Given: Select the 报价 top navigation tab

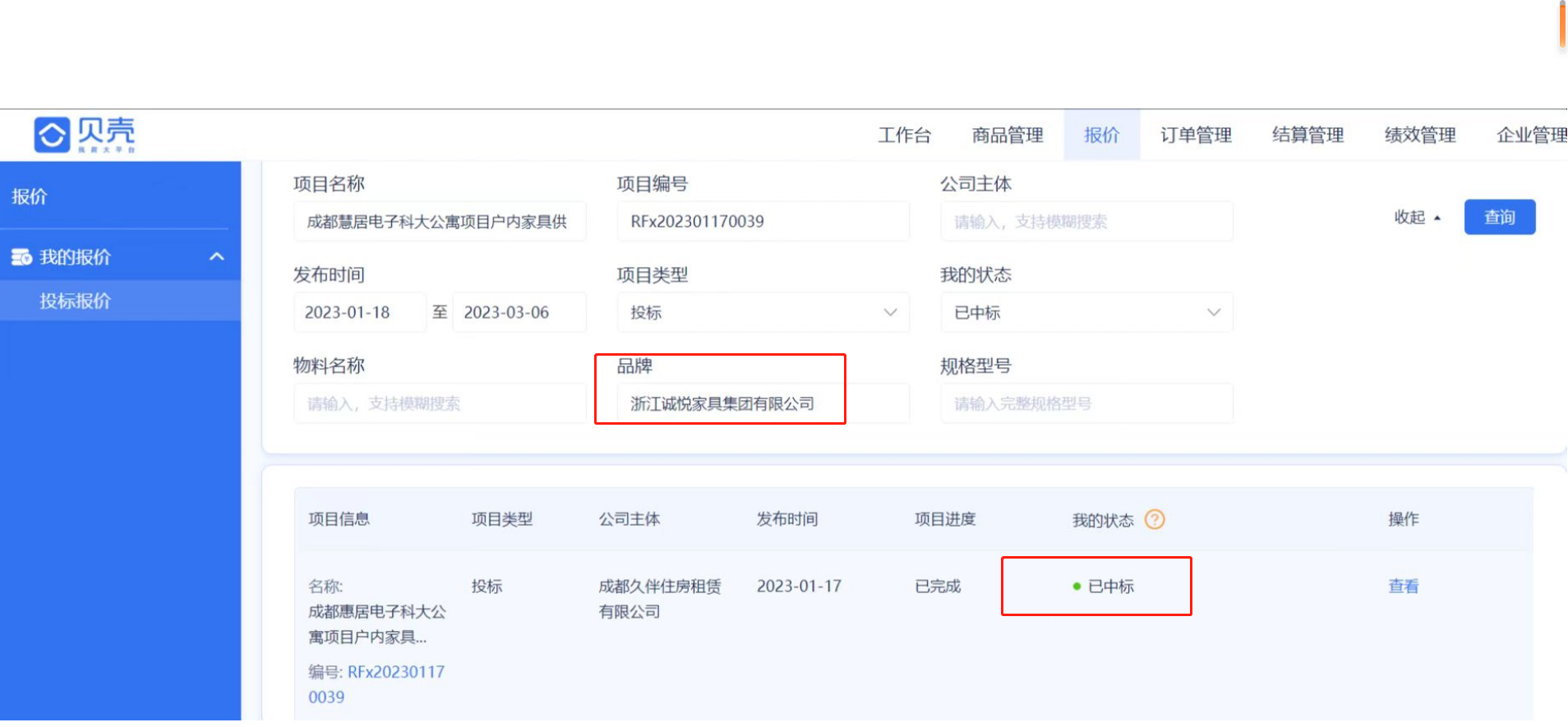Looking at the screenshot, I should pyautogui.click(x=1101, y=135).
